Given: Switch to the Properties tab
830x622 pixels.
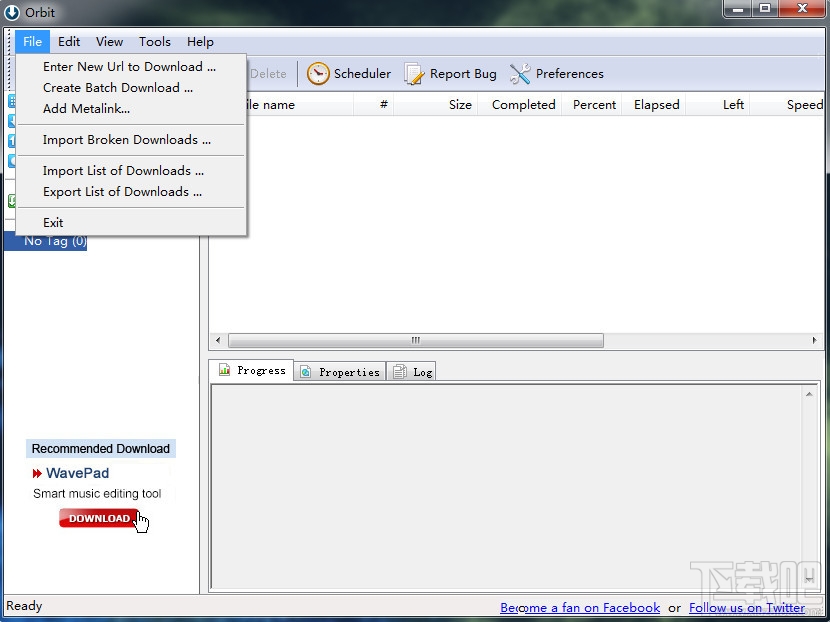Looking at the screenshot, I should [339, 371].
